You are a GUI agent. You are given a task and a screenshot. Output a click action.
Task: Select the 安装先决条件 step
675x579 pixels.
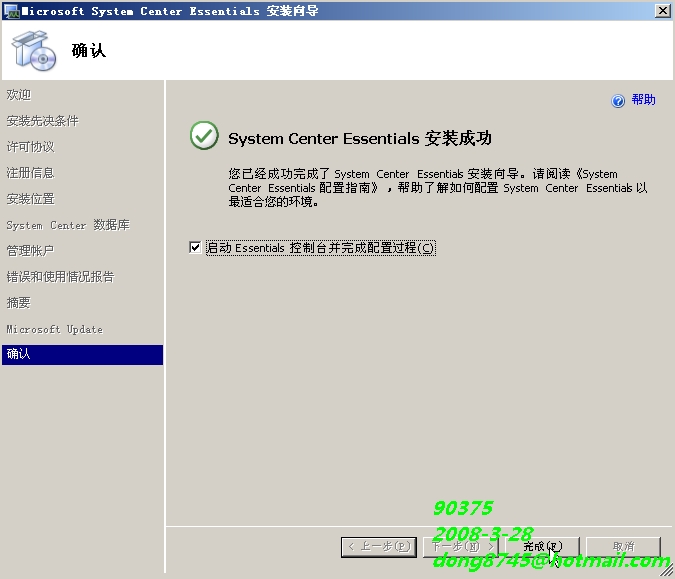click(x=43, y=121)
